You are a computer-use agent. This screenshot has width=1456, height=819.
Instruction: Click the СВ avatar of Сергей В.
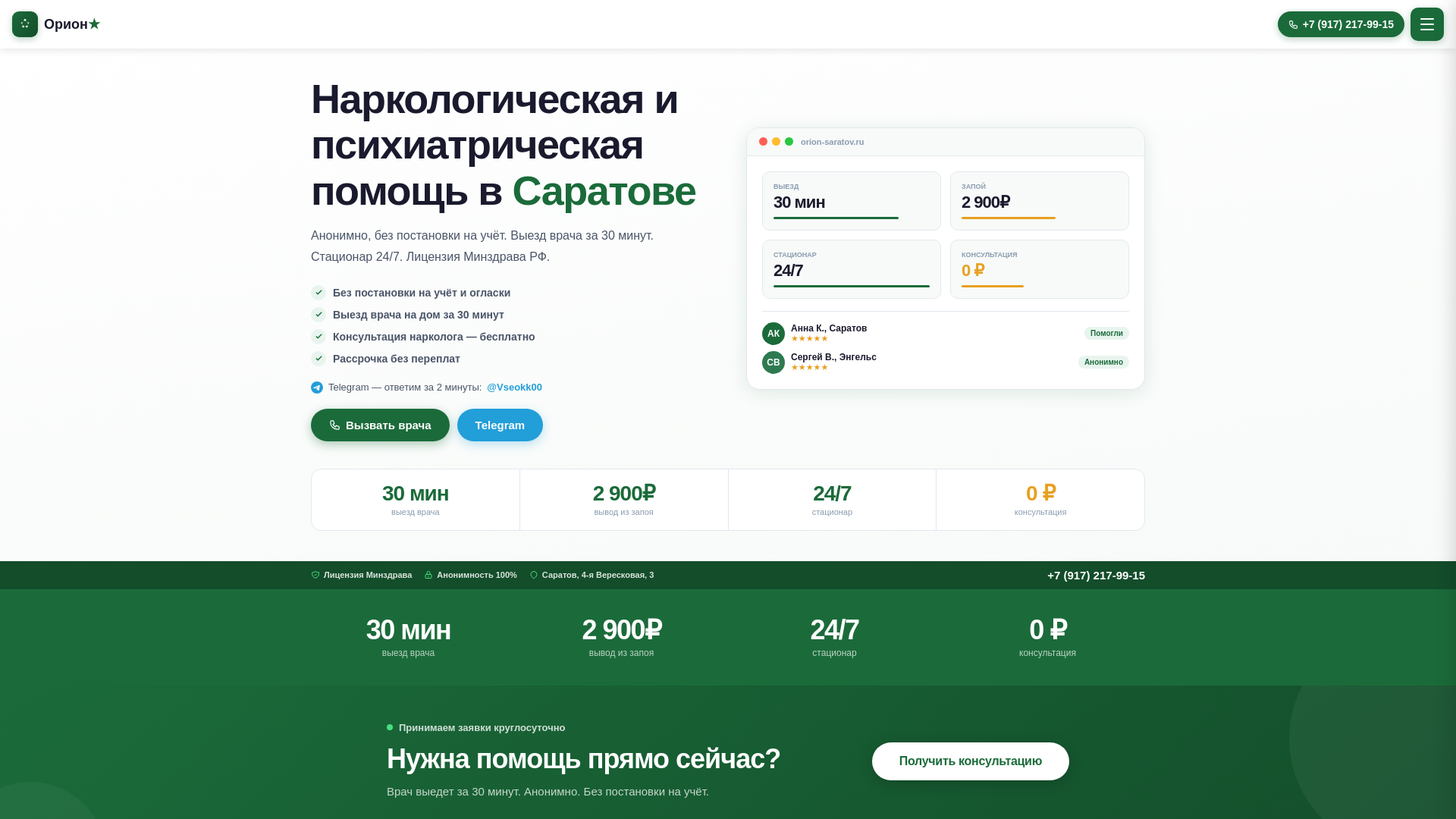click(773, 362)
